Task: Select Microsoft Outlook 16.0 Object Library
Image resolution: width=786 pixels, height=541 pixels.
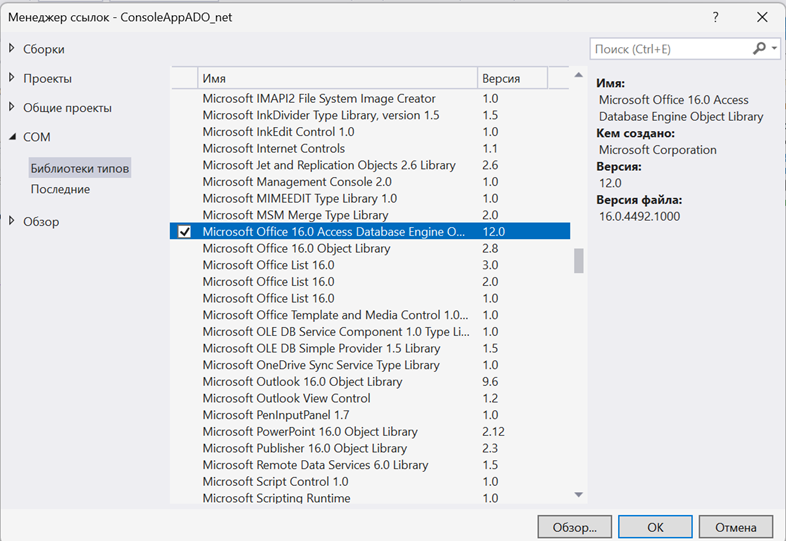Action: [302, 382]
